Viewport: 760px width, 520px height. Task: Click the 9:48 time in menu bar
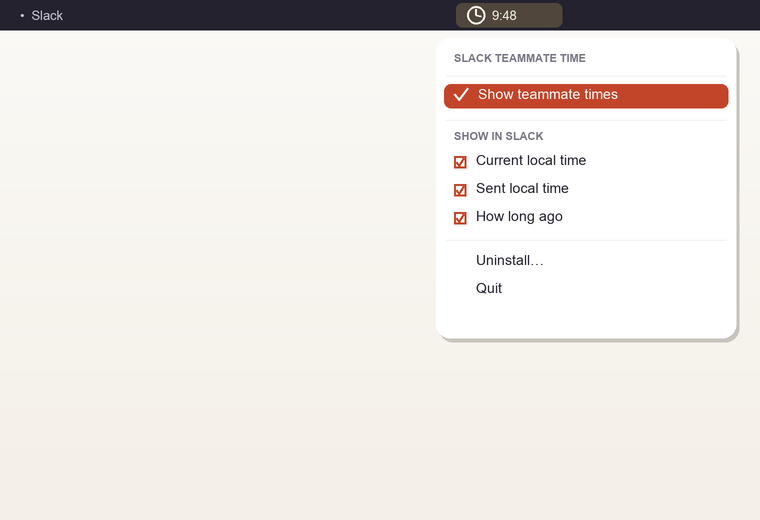coord(504,16)
